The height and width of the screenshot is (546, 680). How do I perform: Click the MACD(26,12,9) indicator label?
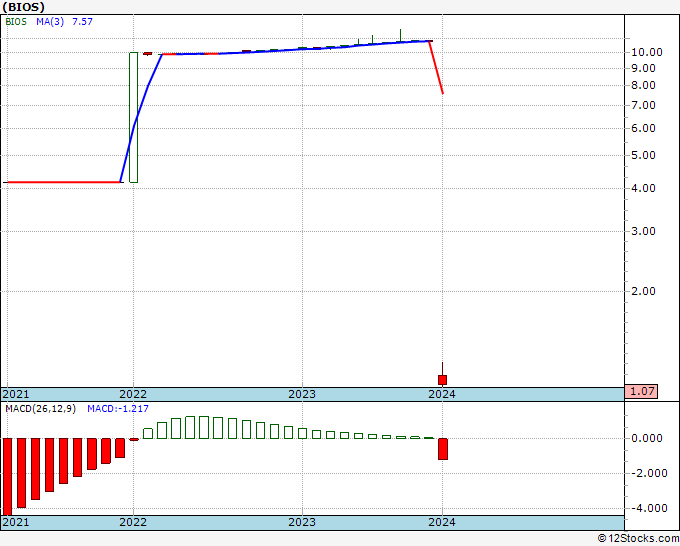(40, 409)
